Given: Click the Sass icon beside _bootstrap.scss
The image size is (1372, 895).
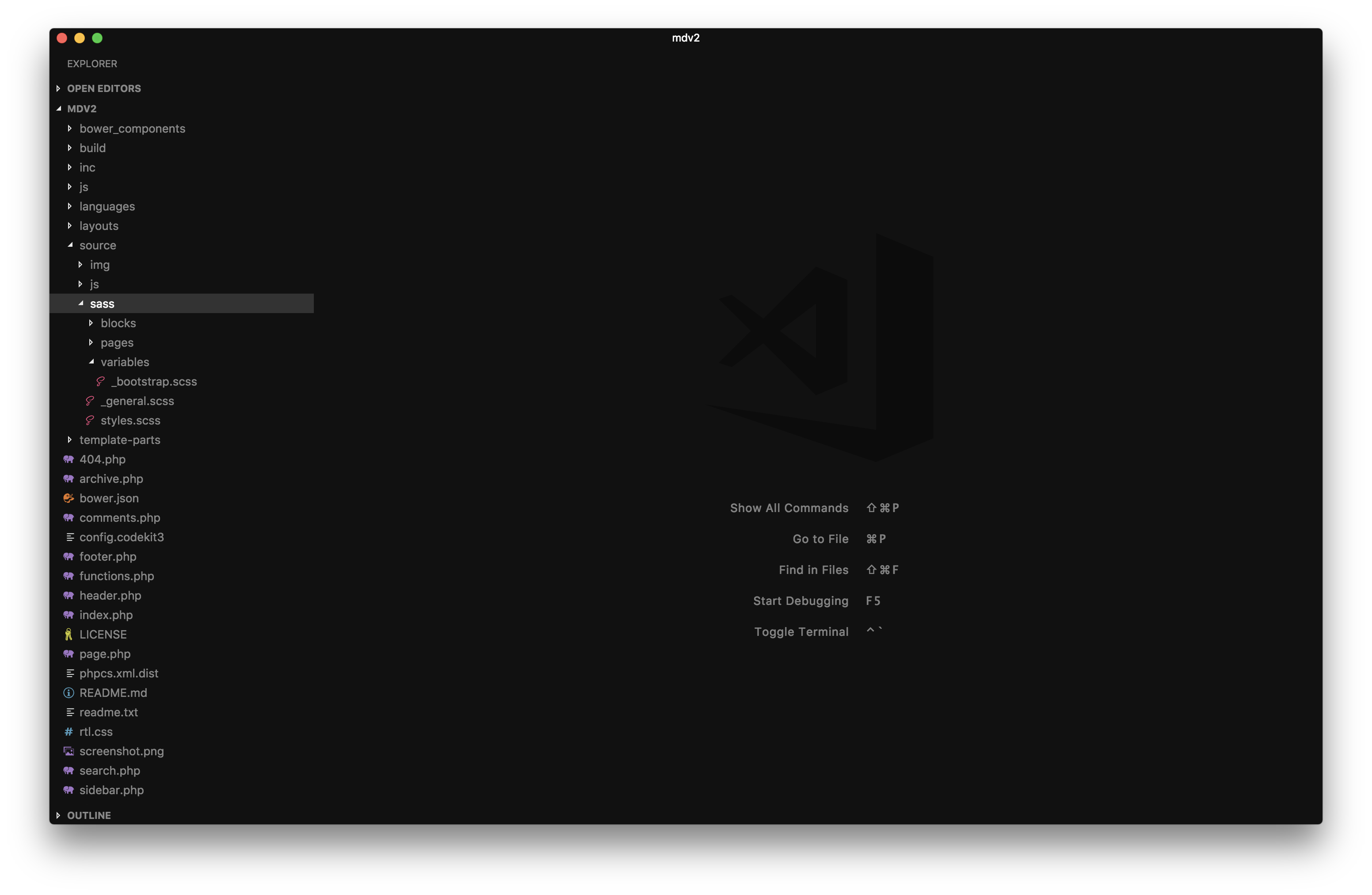Looking at the screenshot, I should [x=100, y=381].
